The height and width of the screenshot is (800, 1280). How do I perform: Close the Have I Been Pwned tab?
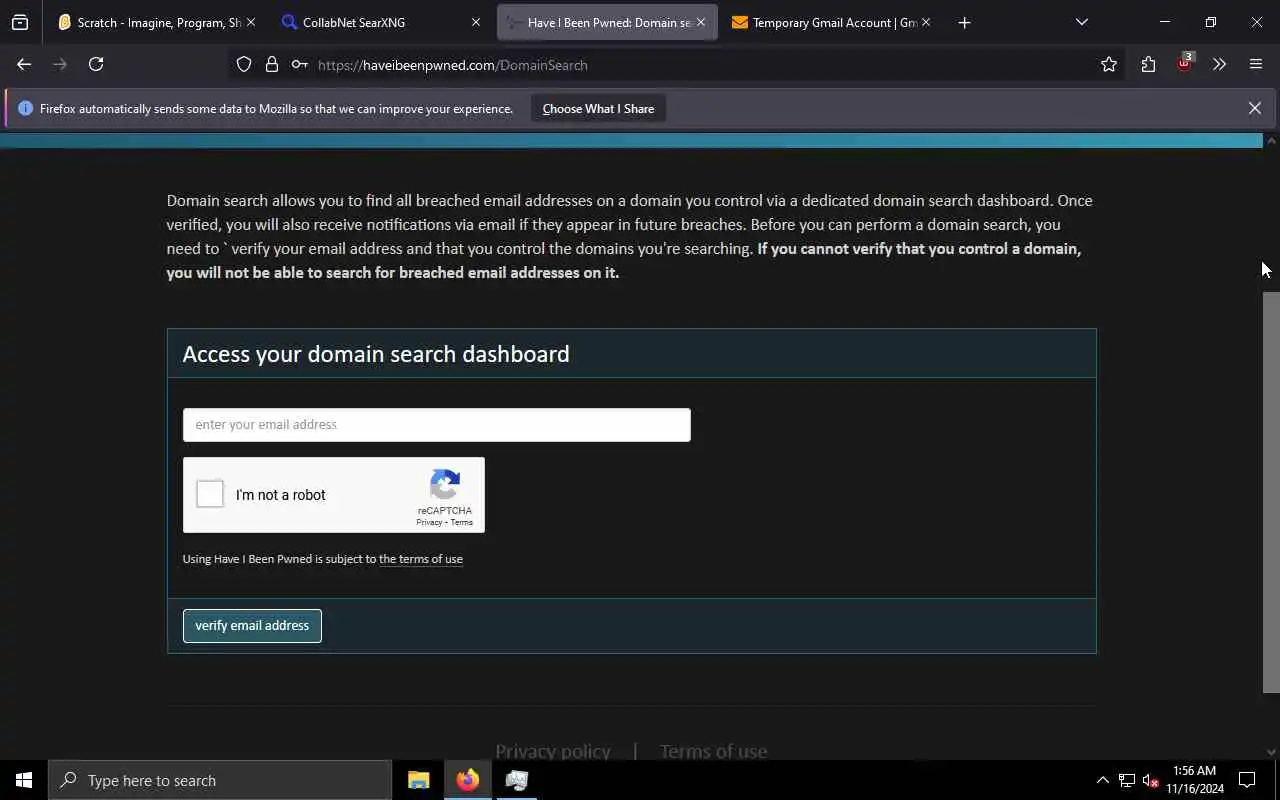point(700,22)
